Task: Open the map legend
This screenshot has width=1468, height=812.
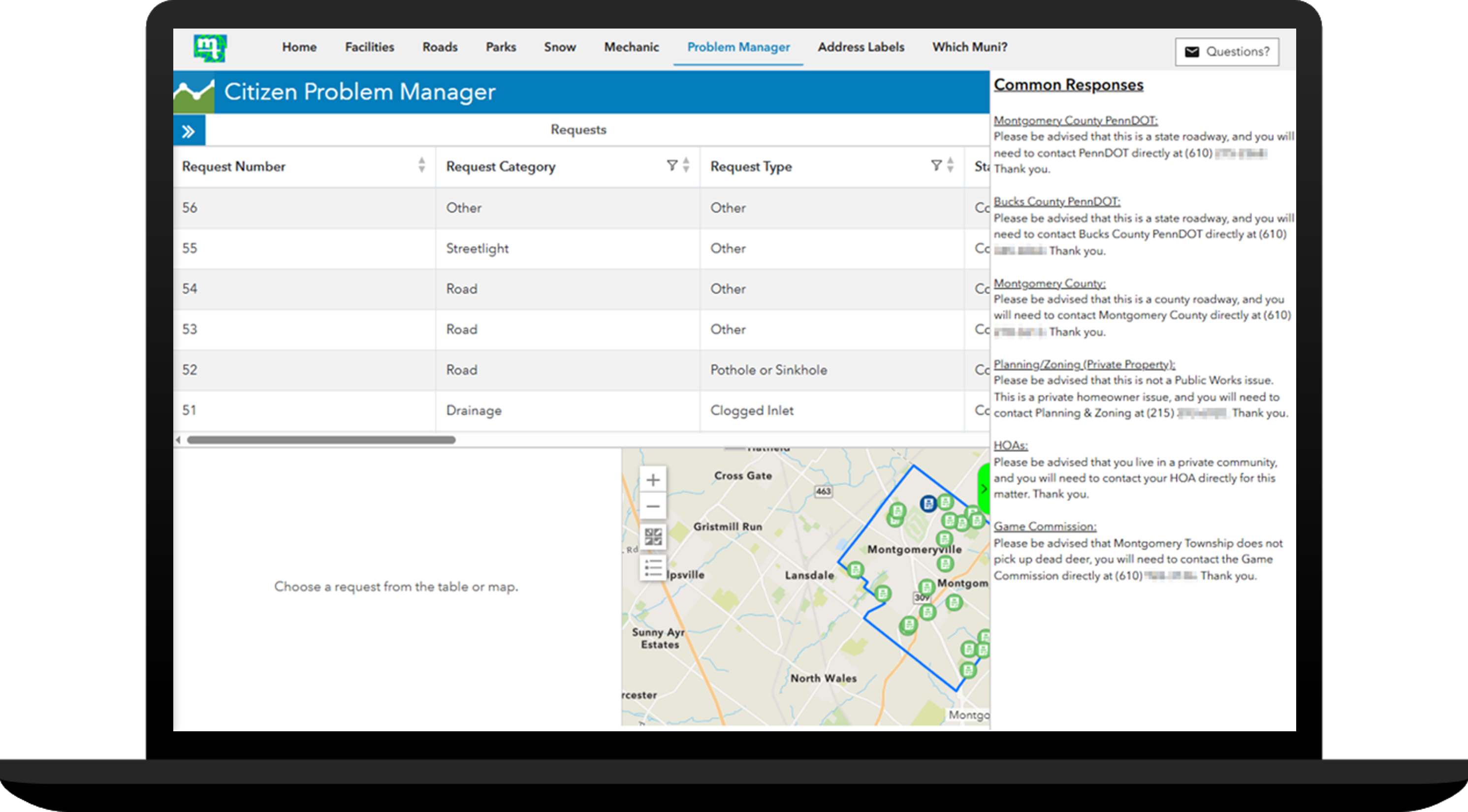Action: [653, 566]
